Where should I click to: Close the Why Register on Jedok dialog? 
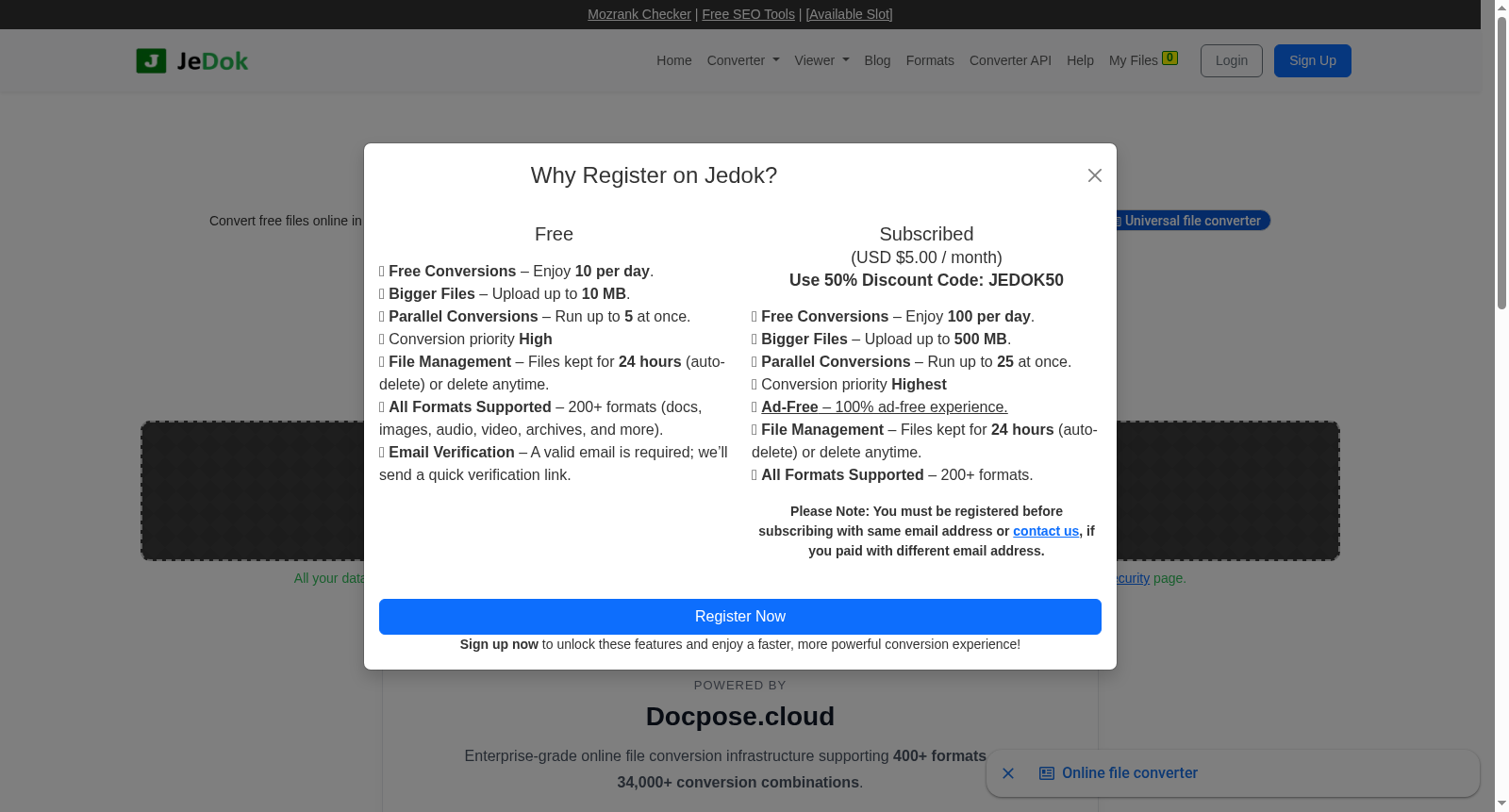tap(1094, 175)
